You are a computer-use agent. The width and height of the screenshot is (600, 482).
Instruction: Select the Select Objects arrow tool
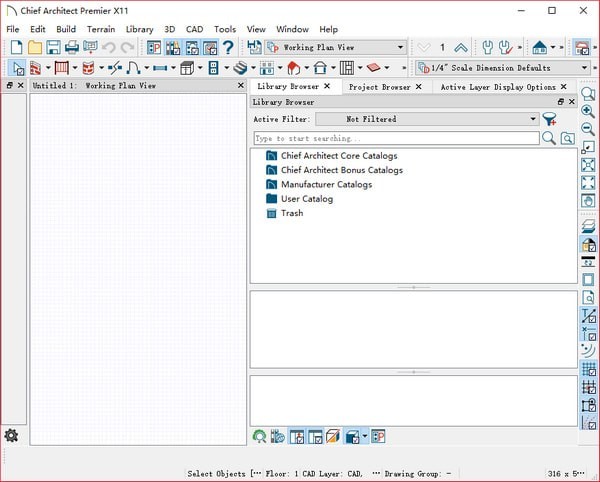click(x=16, y=68)
